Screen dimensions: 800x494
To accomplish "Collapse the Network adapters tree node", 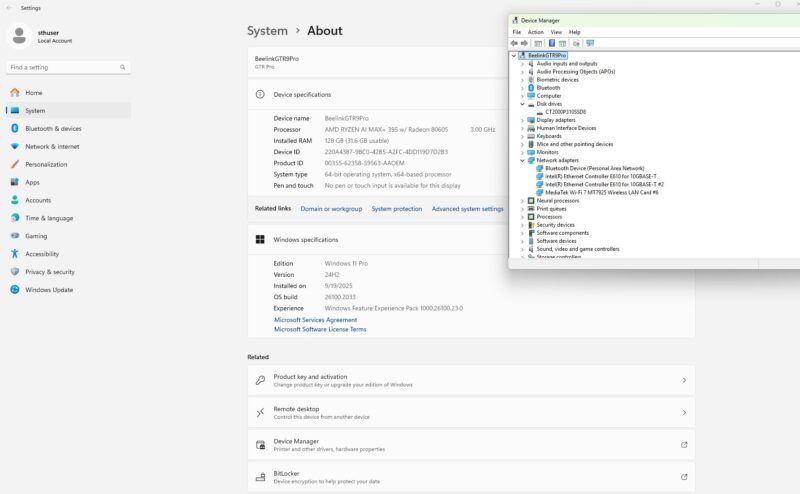I will coord(522,160).
